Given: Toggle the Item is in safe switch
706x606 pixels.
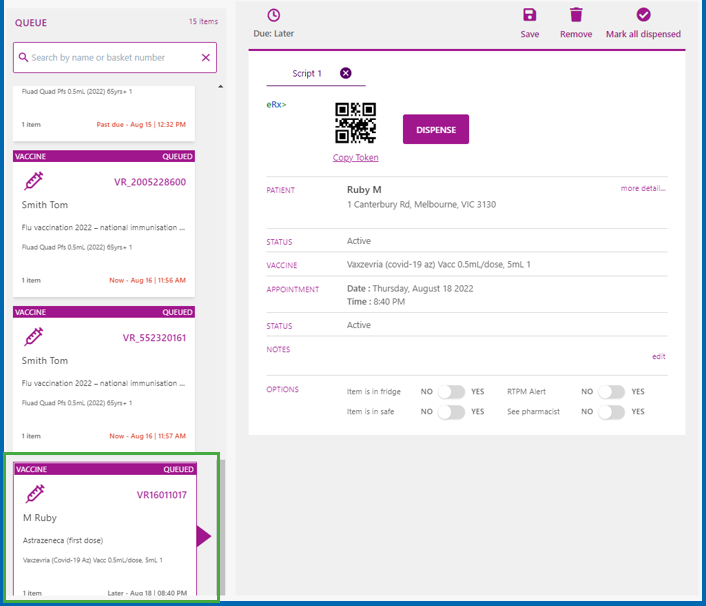Looking at the screenshot, I should point(451,412).
